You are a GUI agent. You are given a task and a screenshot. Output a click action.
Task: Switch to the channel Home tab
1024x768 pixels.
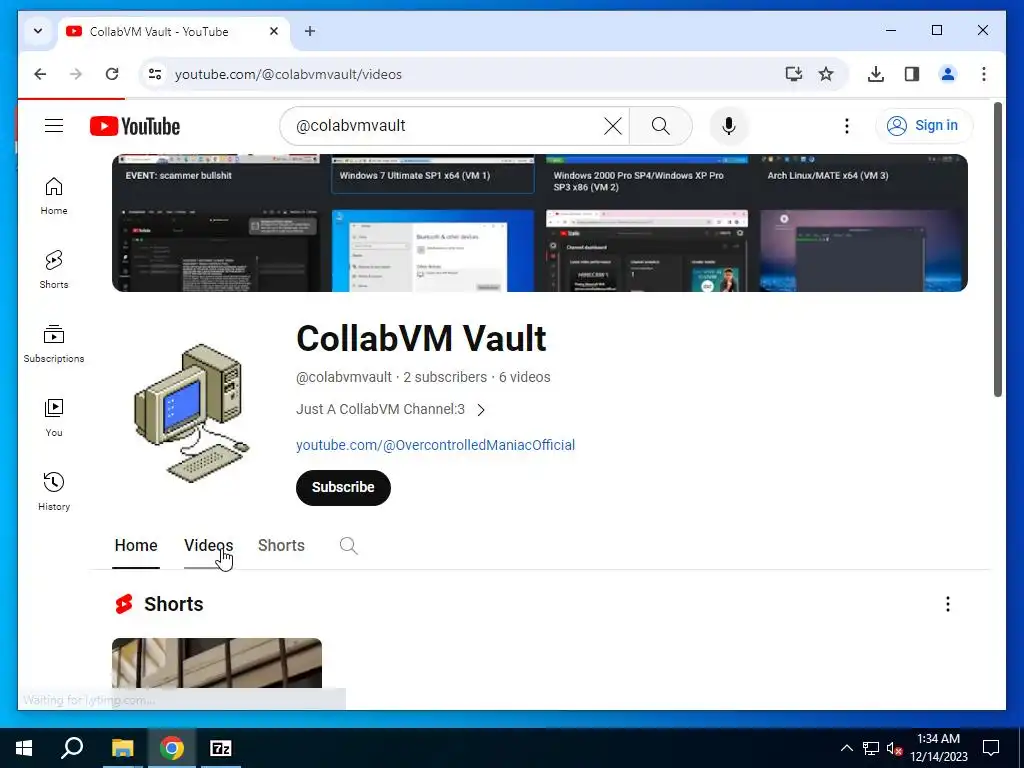click(x=136, y=545)
